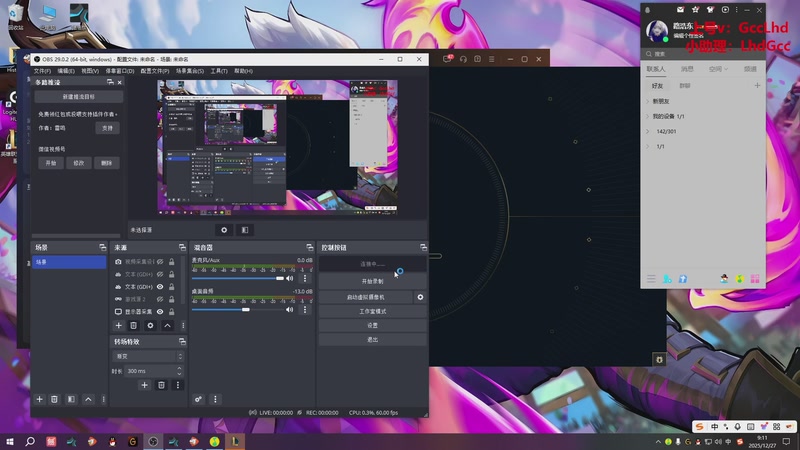
Task: Expand the 新朋友 group in QQ
Action: click(x=648, y=101)
